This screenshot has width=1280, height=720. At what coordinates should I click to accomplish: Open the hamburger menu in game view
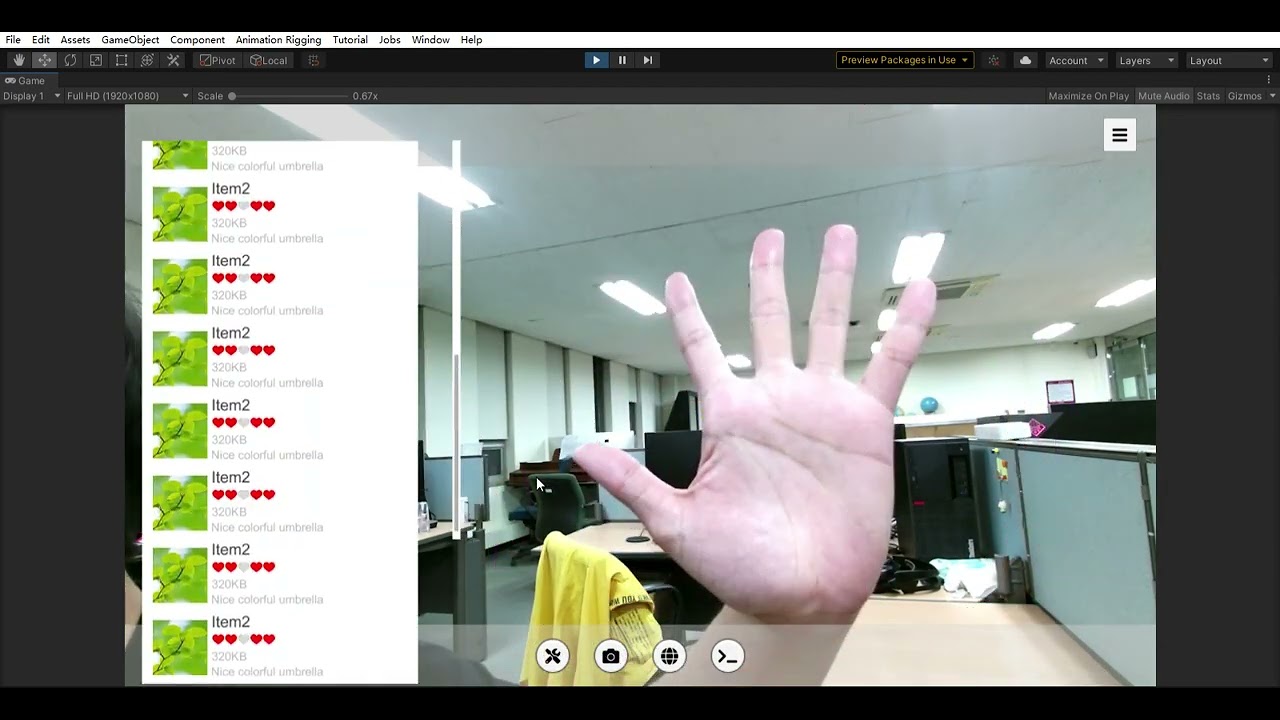pyautogui.click(x=1120, y=135)
